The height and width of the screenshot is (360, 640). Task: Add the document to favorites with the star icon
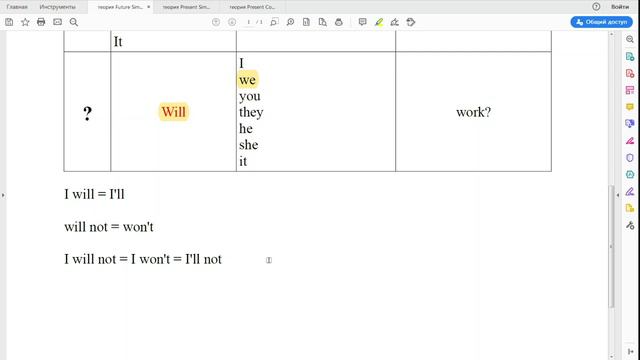coord(25,22)
